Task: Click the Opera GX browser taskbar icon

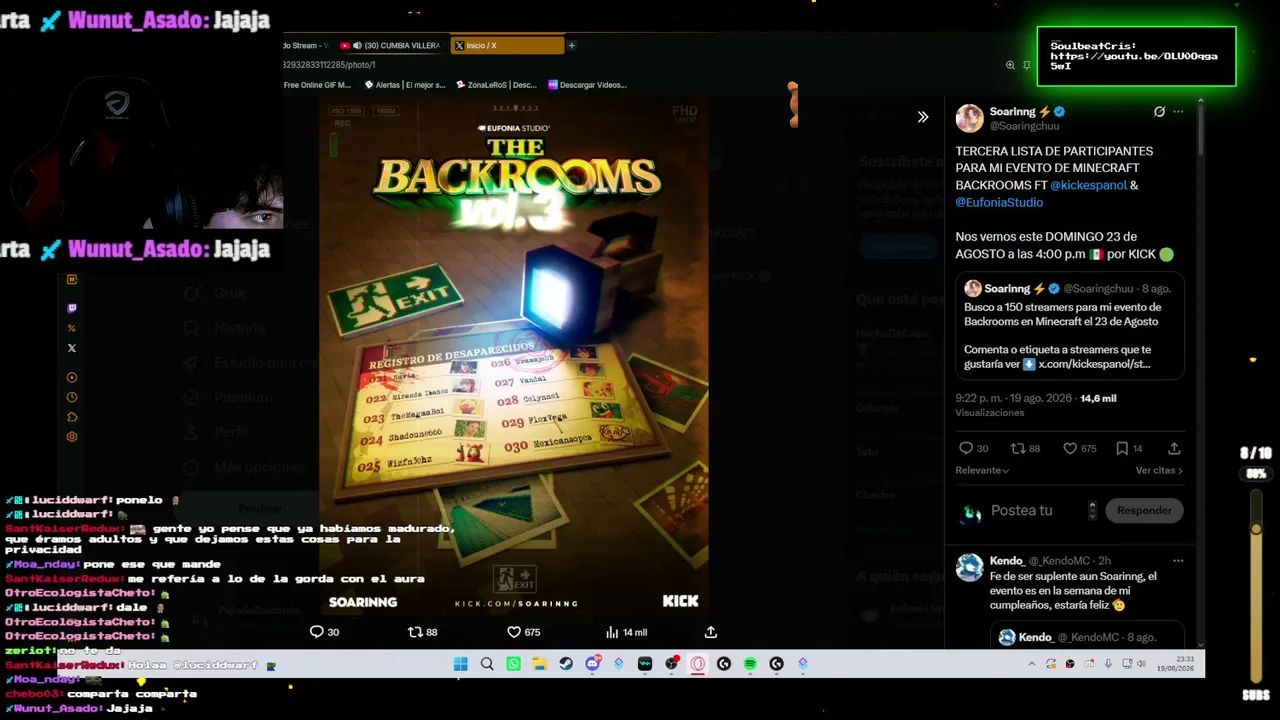Action: tap(698, 664)
